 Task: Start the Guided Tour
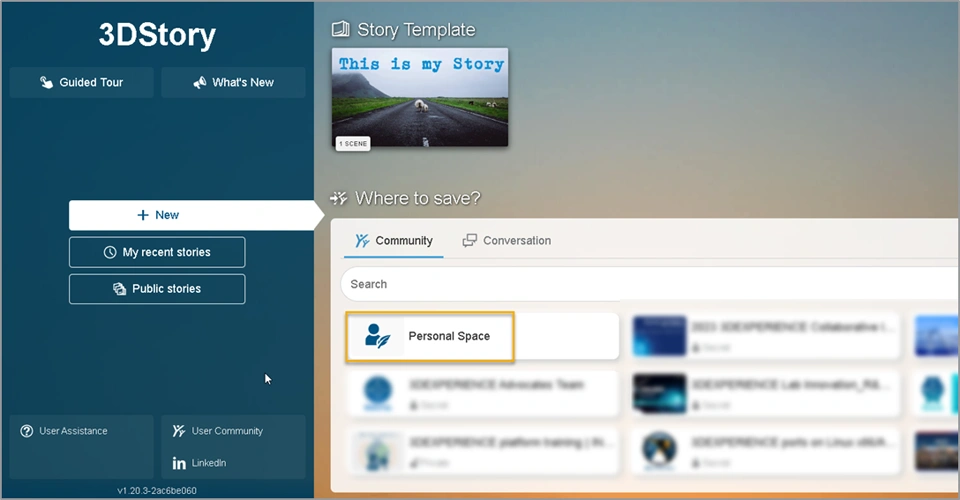pyautogui.click(x=81, y=83)
